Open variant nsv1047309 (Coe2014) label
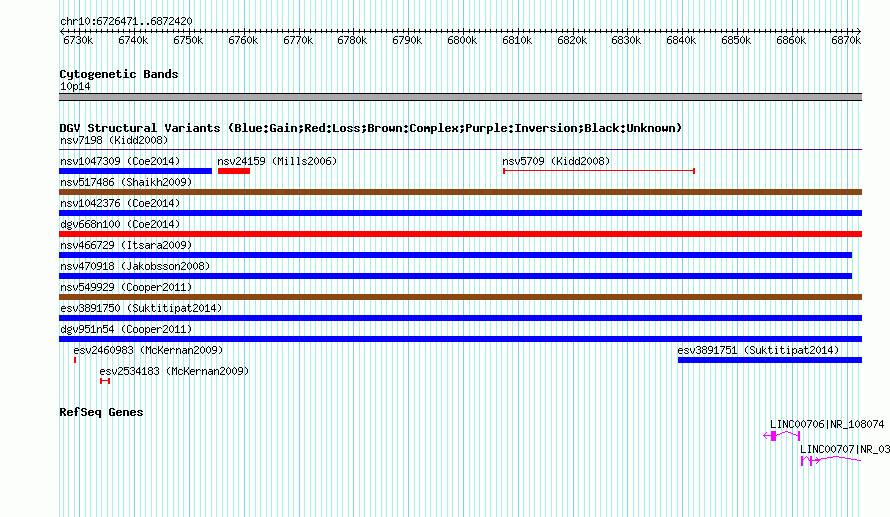Screen dimensions: 890x517 [x=120, y=161]
